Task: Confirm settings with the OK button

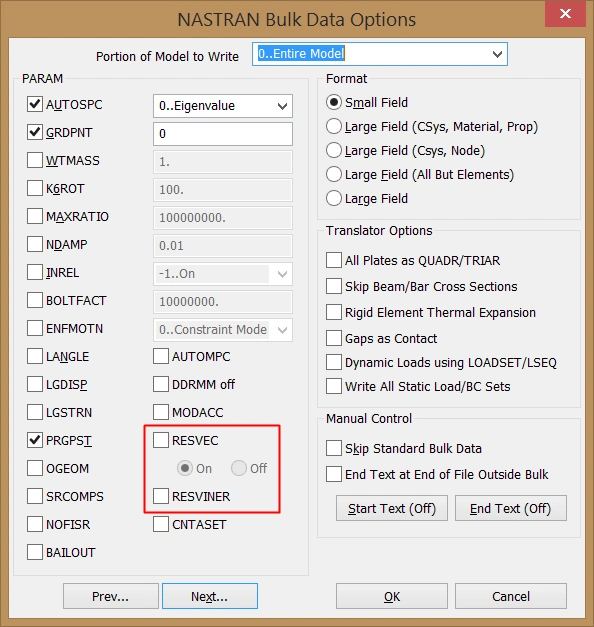Action: 392,596
